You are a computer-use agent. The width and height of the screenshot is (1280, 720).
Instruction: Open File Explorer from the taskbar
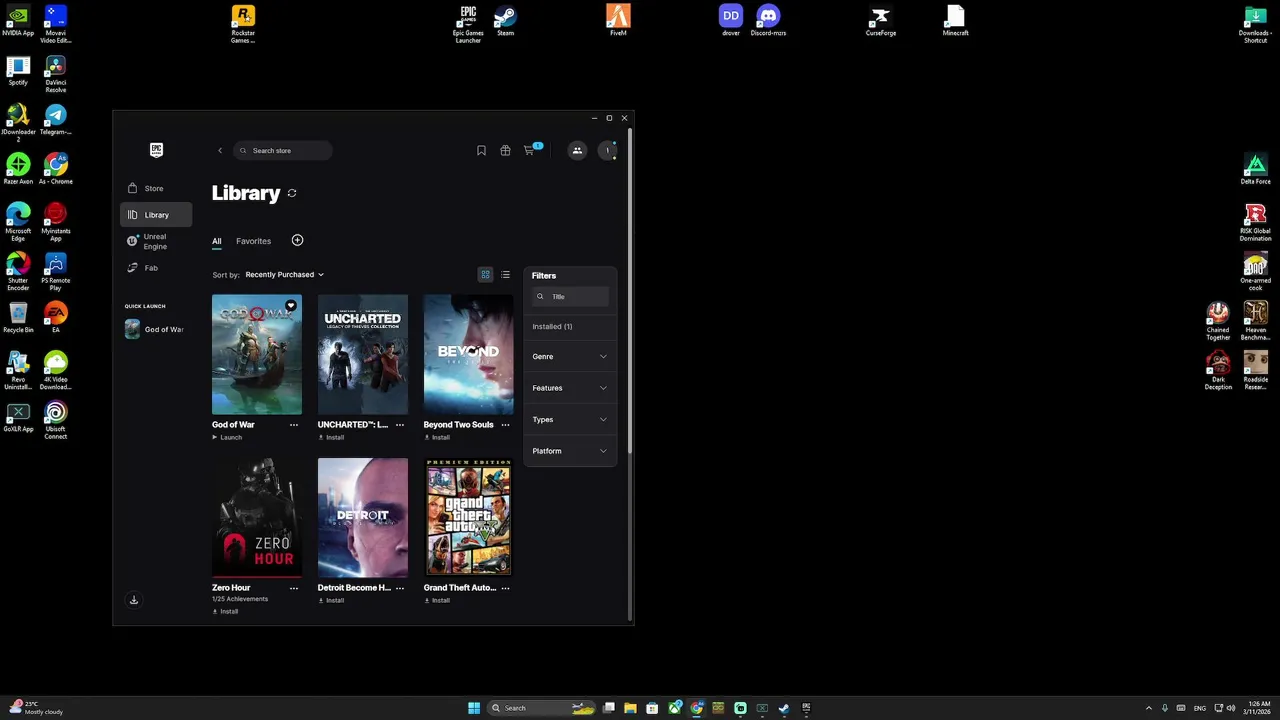click(x=630, y=708)
